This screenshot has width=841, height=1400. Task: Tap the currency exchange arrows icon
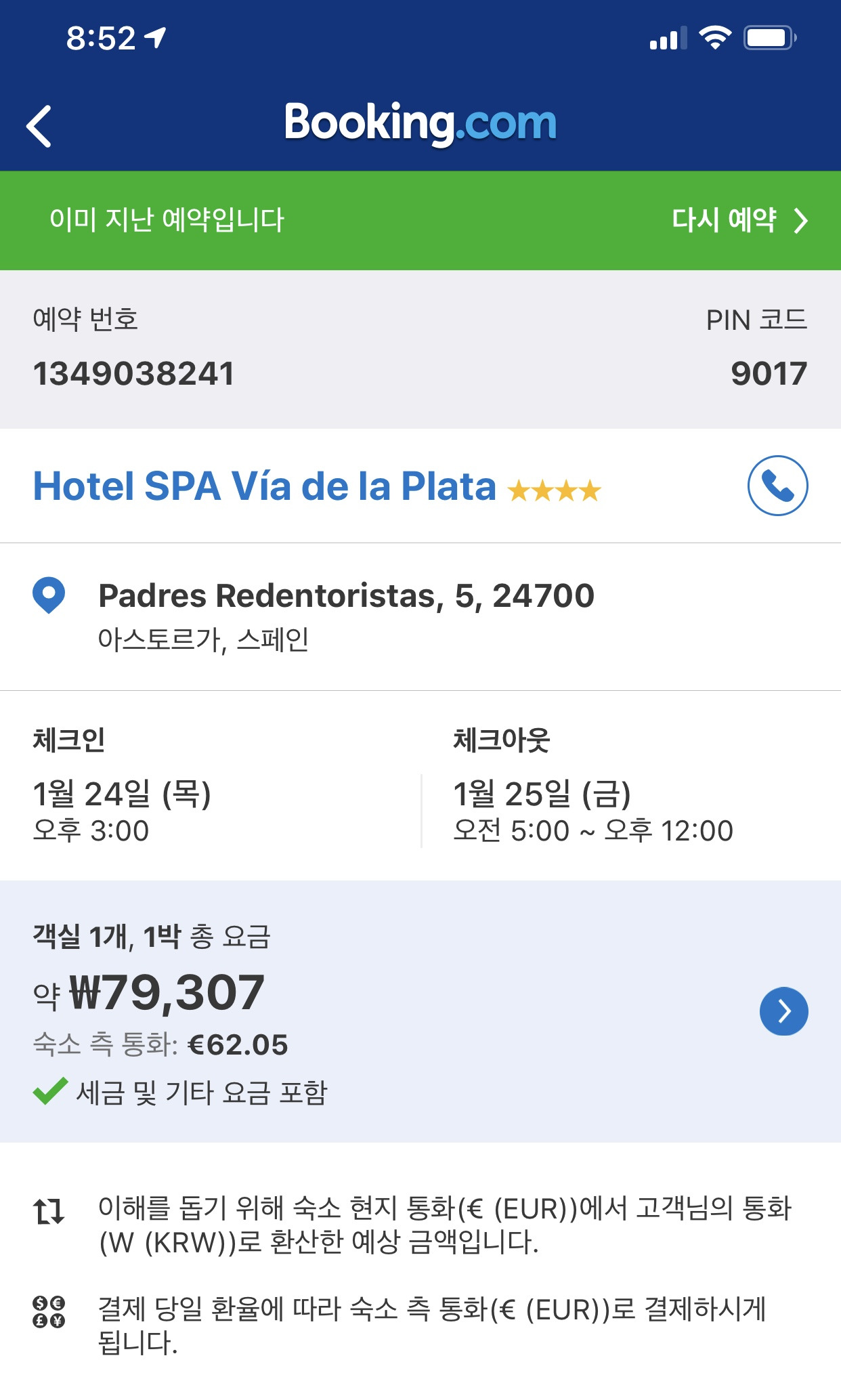pos(49,1211)
